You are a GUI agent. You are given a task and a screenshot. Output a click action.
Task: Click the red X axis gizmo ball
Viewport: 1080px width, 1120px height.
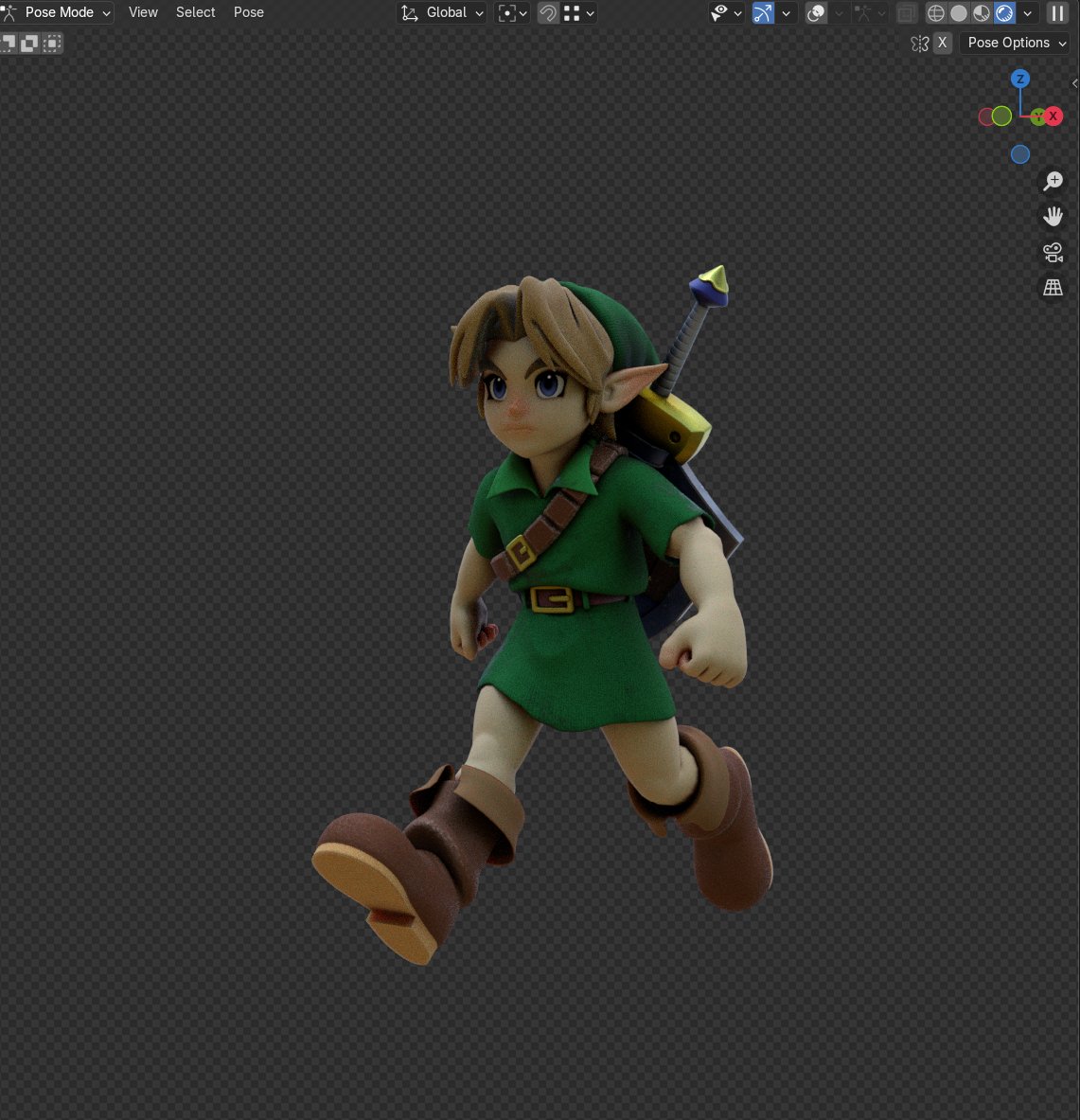click(x=1053, y=116)
